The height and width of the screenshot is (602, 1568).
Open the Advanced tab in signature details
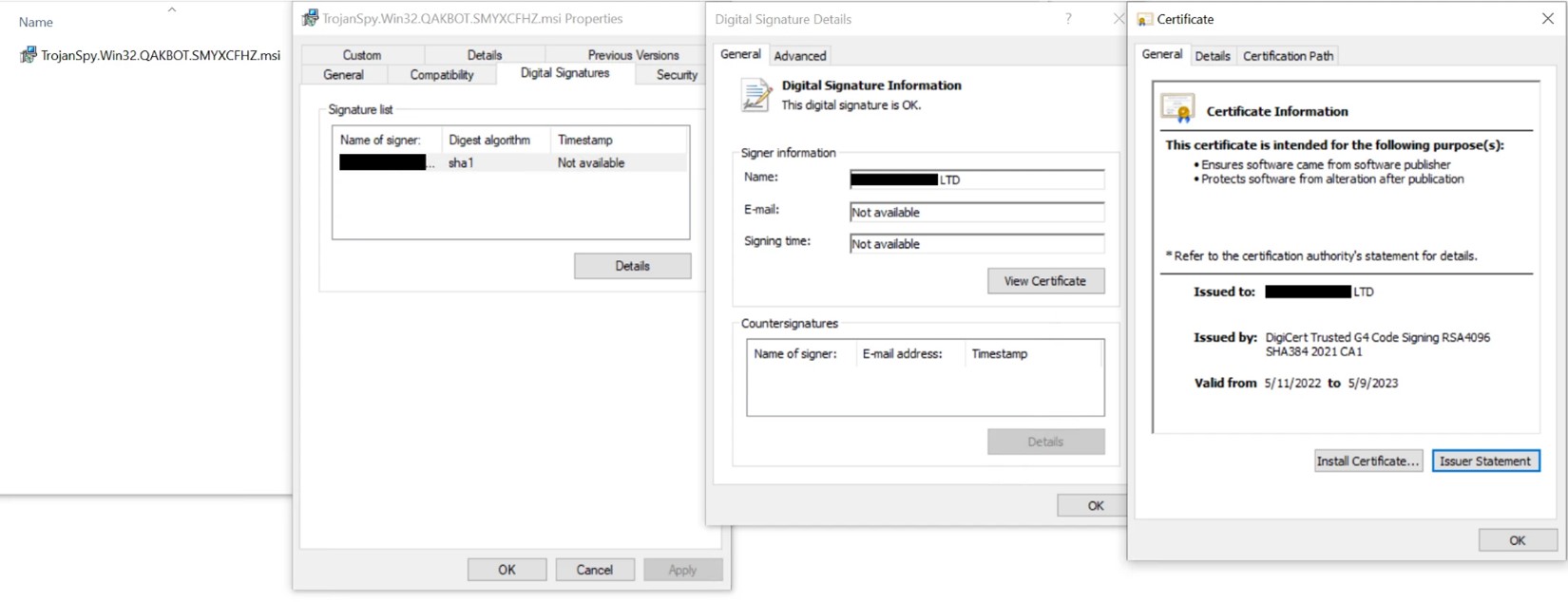[799, 56]
